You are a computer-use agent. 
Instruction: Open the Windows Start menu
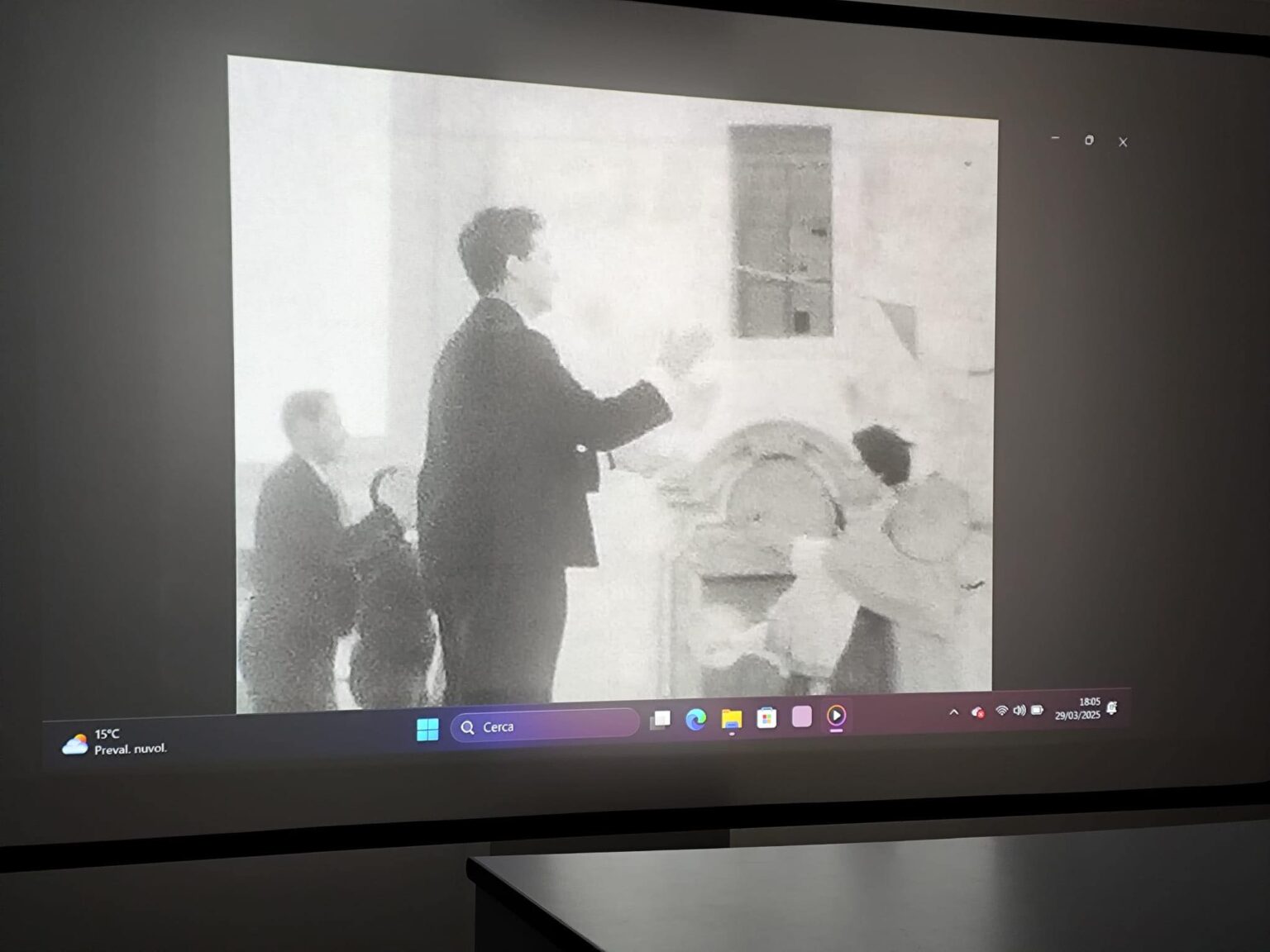(x=427, y=730)
